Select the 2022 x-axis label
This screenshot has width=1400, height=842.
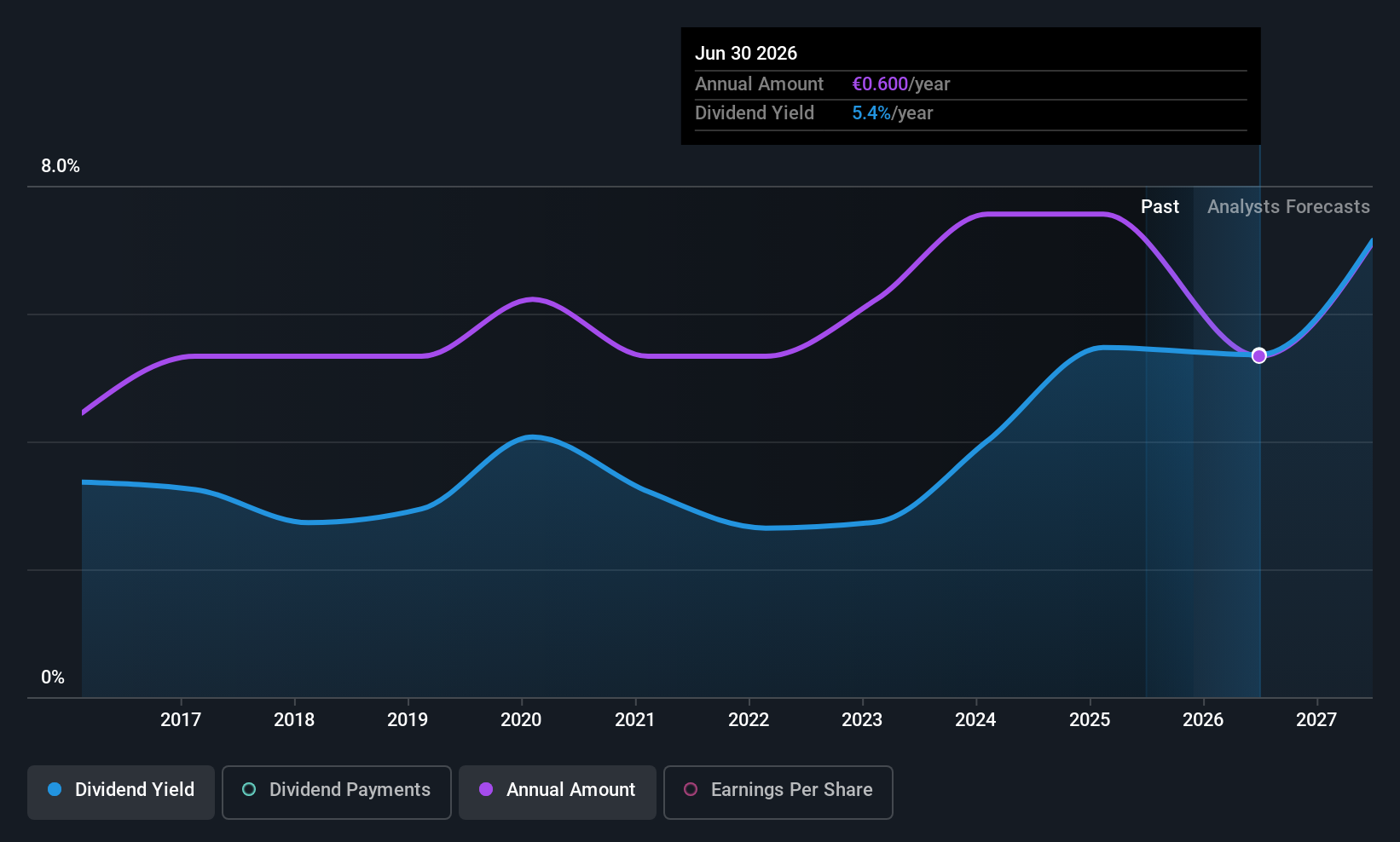point(749,720)
